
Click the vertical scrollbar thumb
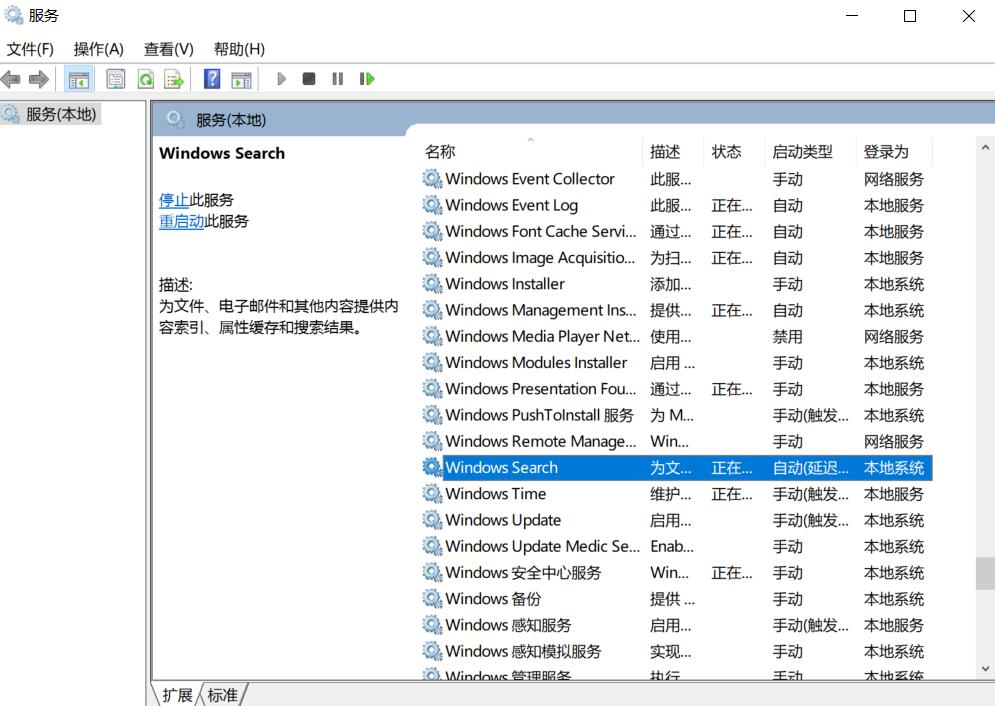[985, 573]
